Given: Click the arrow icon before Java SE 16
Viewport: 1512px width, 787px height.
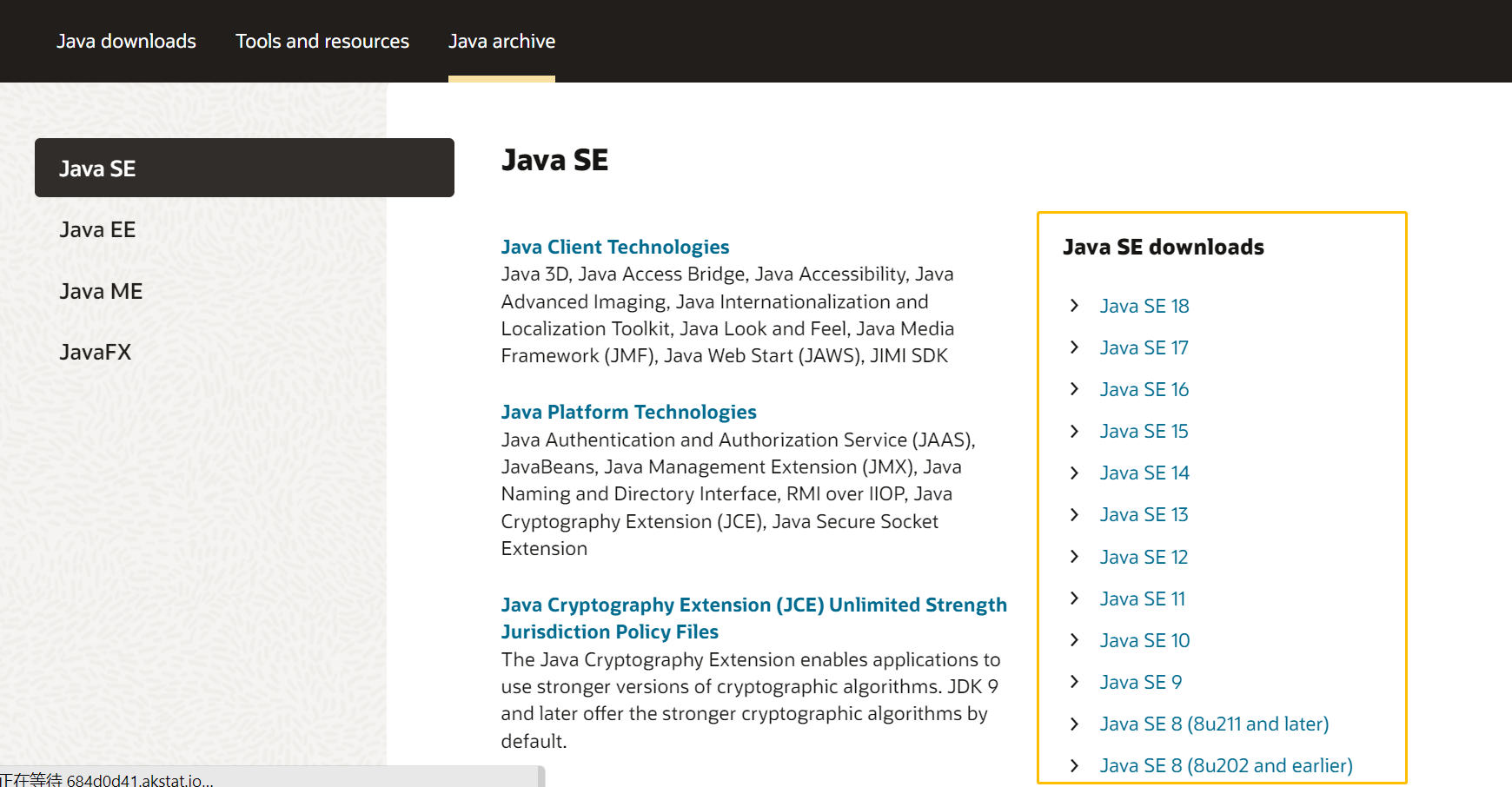Looking at the screenshot, I should [1075, 389].
